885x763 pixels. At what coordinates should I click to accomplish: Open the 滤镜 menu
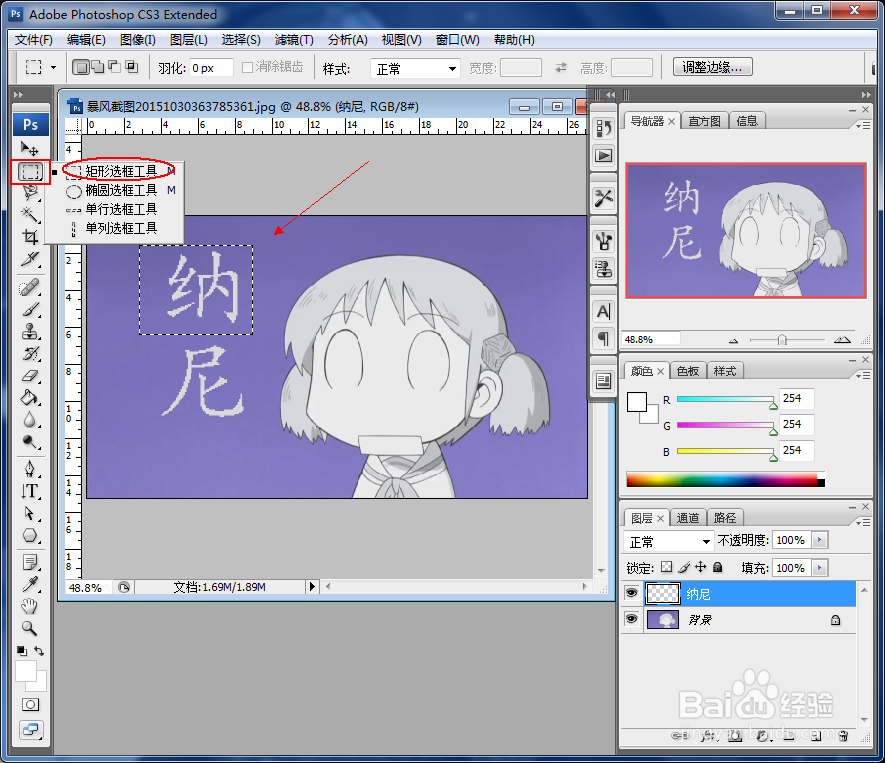tap(293, 40)
